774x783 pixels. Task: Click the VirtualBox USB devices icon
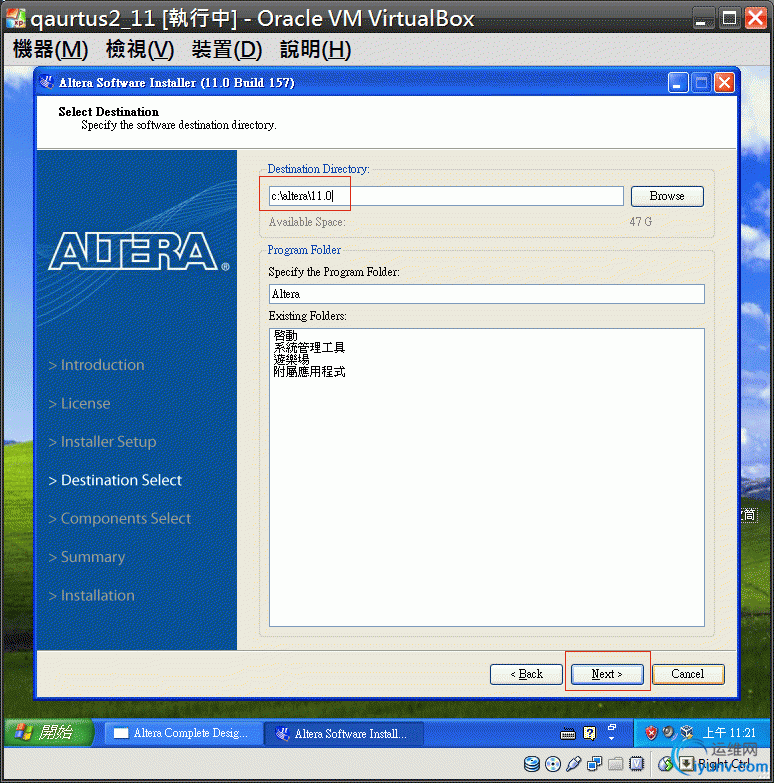pos(574,764)
